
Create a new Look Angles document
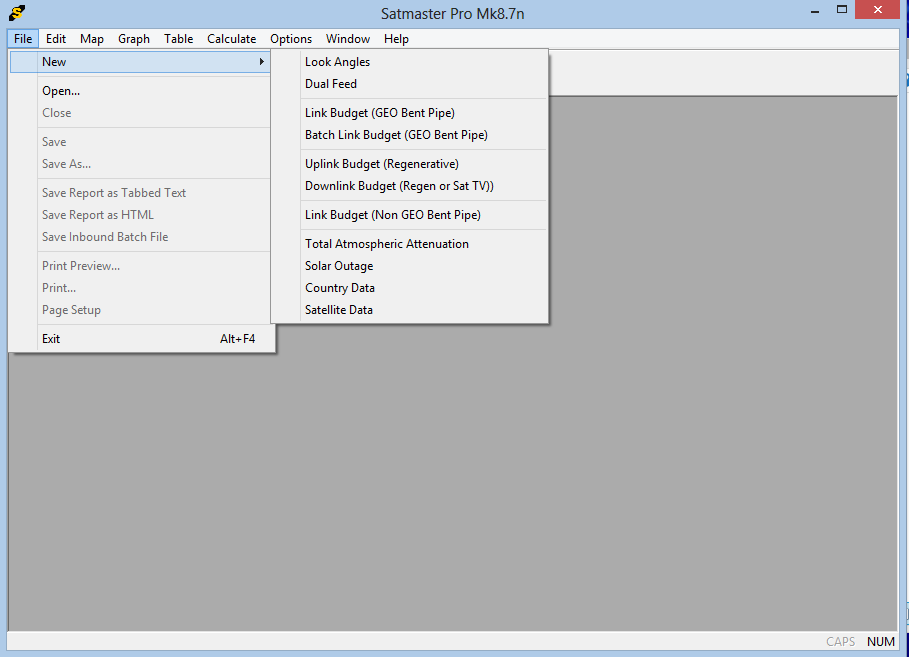pyautogui.click(x=409, y=62)
